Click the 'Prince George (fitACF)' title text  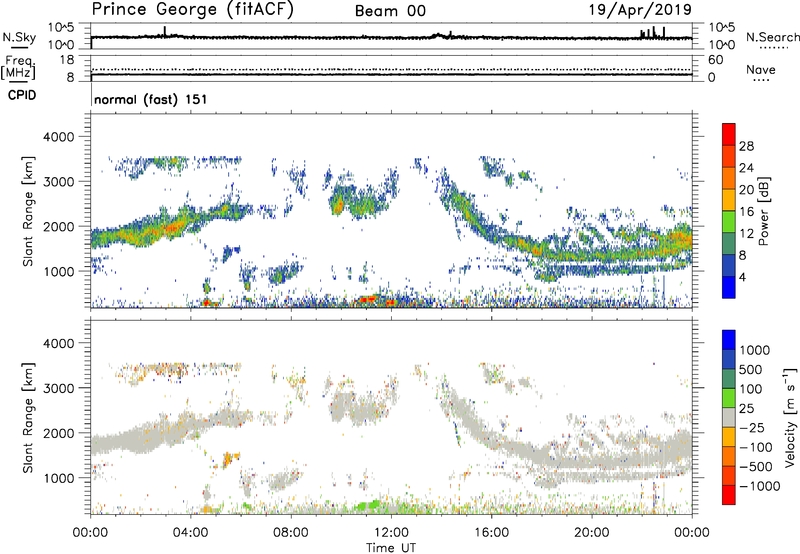point(193,10)
